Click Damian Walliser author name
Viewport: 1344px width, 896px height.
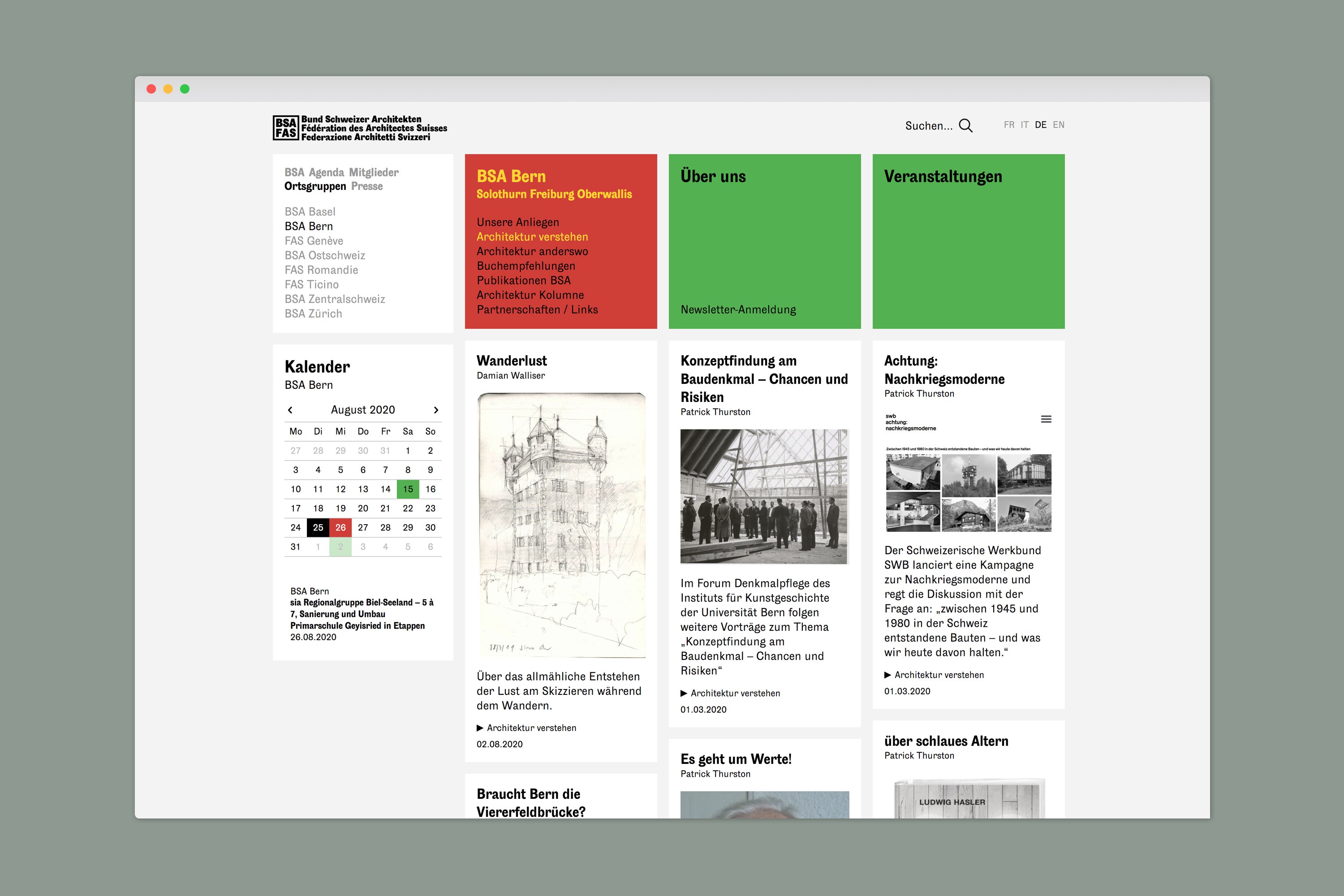click(x=511, y=375)
